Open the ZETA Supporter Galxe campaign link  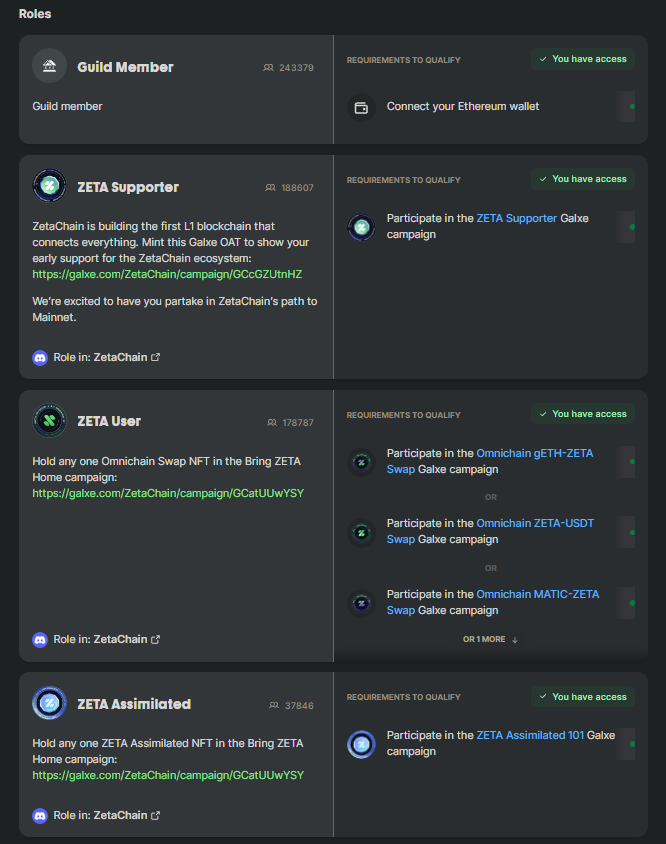pyautogui.click(x=516, y=219)
